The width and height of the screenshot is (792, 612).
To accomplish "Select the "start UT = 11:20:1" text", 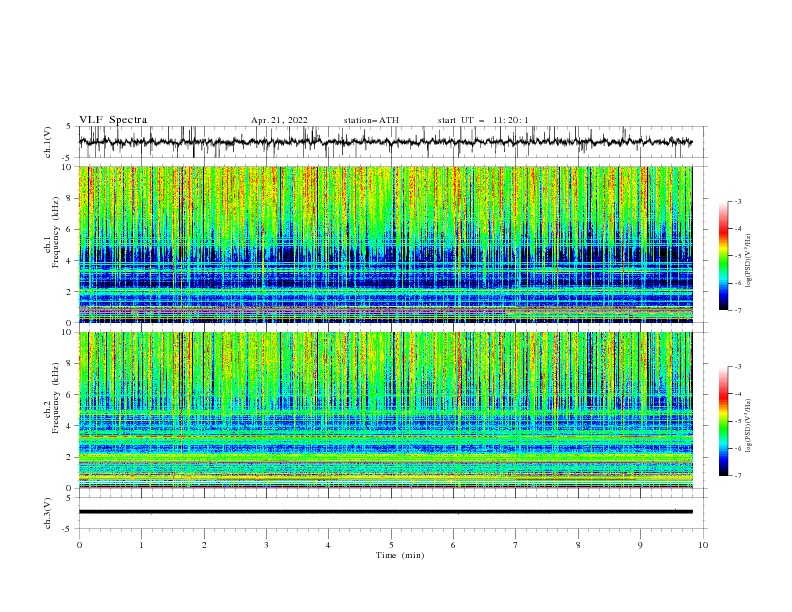I will click(483, 120).
